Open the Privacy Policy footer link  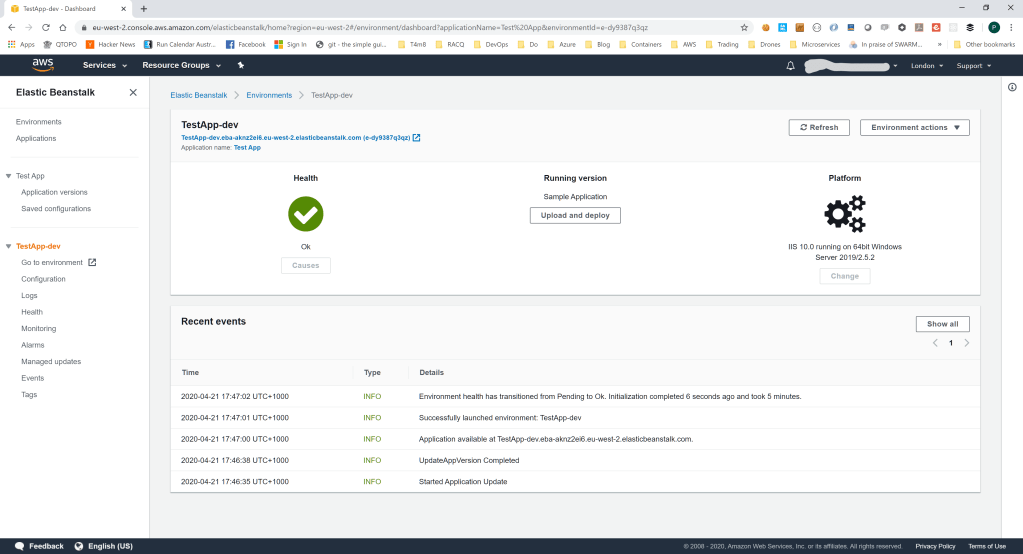[x=935, y=546]
